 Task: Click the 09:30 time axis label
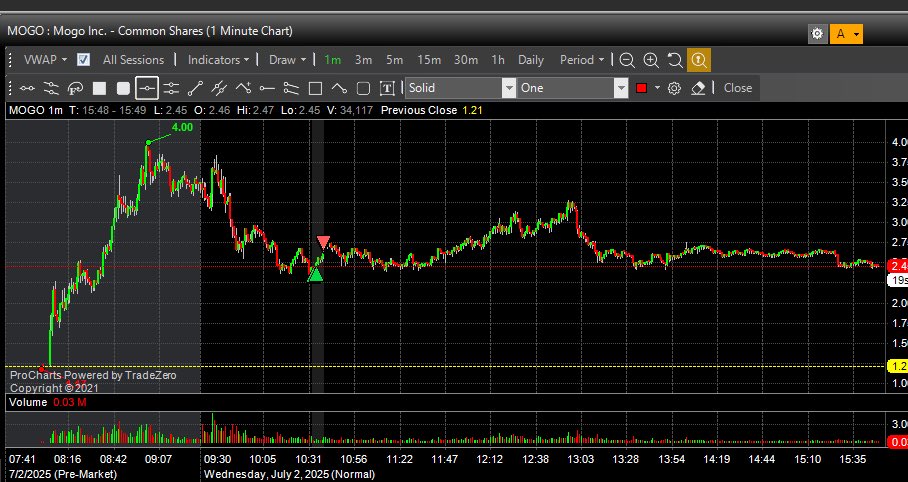coord(217,459)
